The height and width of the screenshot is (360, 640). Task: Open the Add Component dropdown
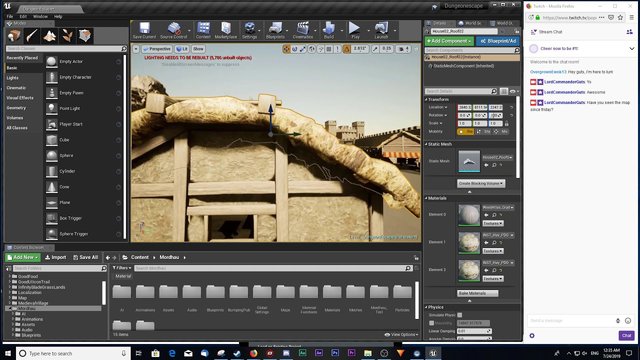(x=449, y=41)
